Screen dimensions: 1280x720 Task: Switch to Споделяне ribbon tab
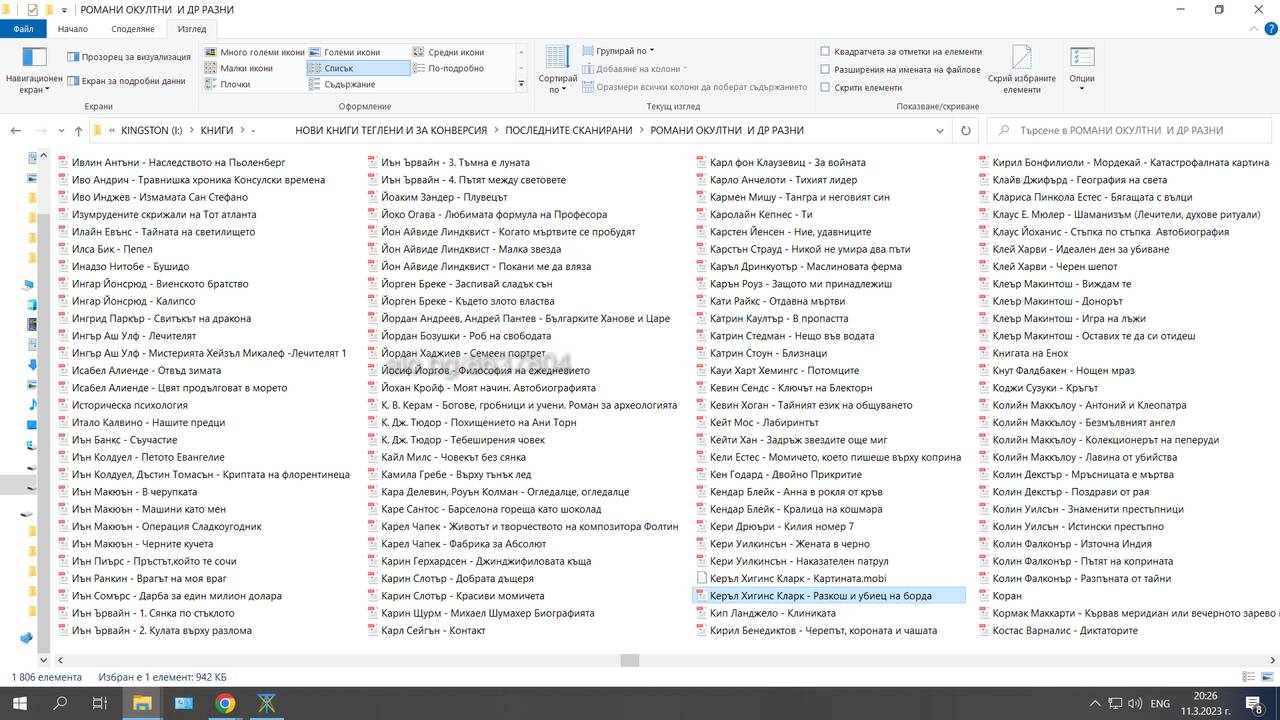132,29
